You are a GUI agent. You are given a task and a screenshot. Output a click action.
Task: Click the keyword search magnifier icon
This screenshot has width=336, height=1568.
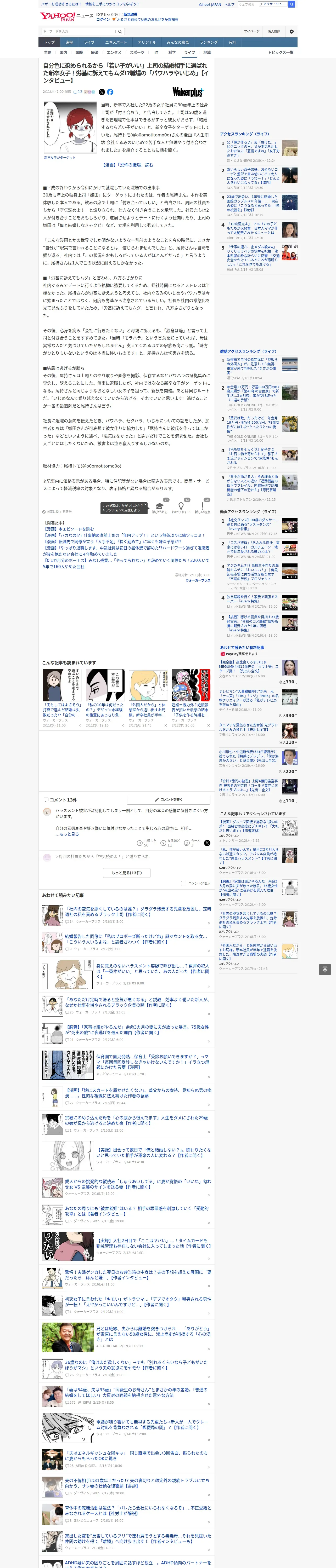[120, 32]
